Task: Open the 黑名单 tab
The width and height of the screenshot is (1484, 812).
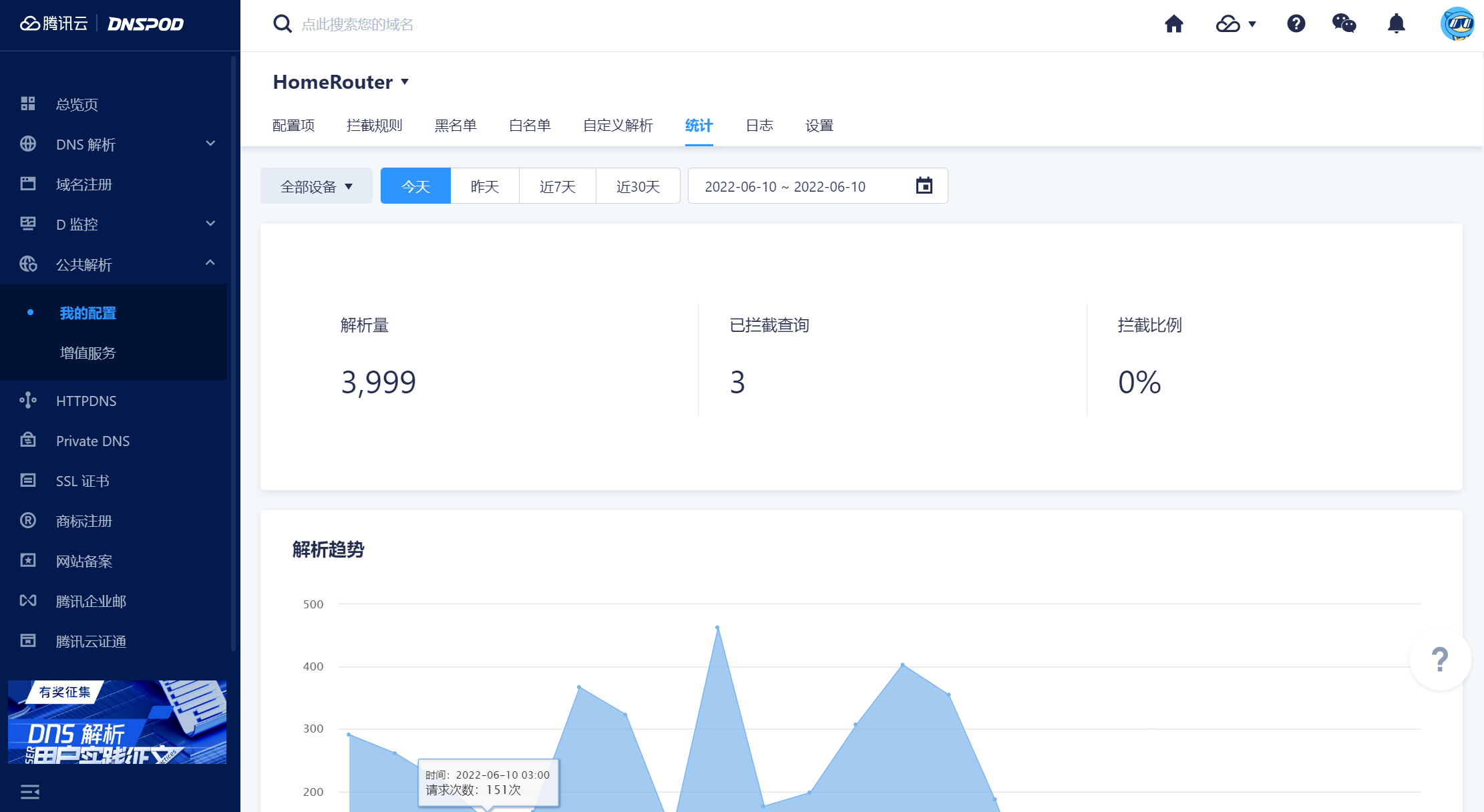Action: pyautogui.click(x=455, y=126)
